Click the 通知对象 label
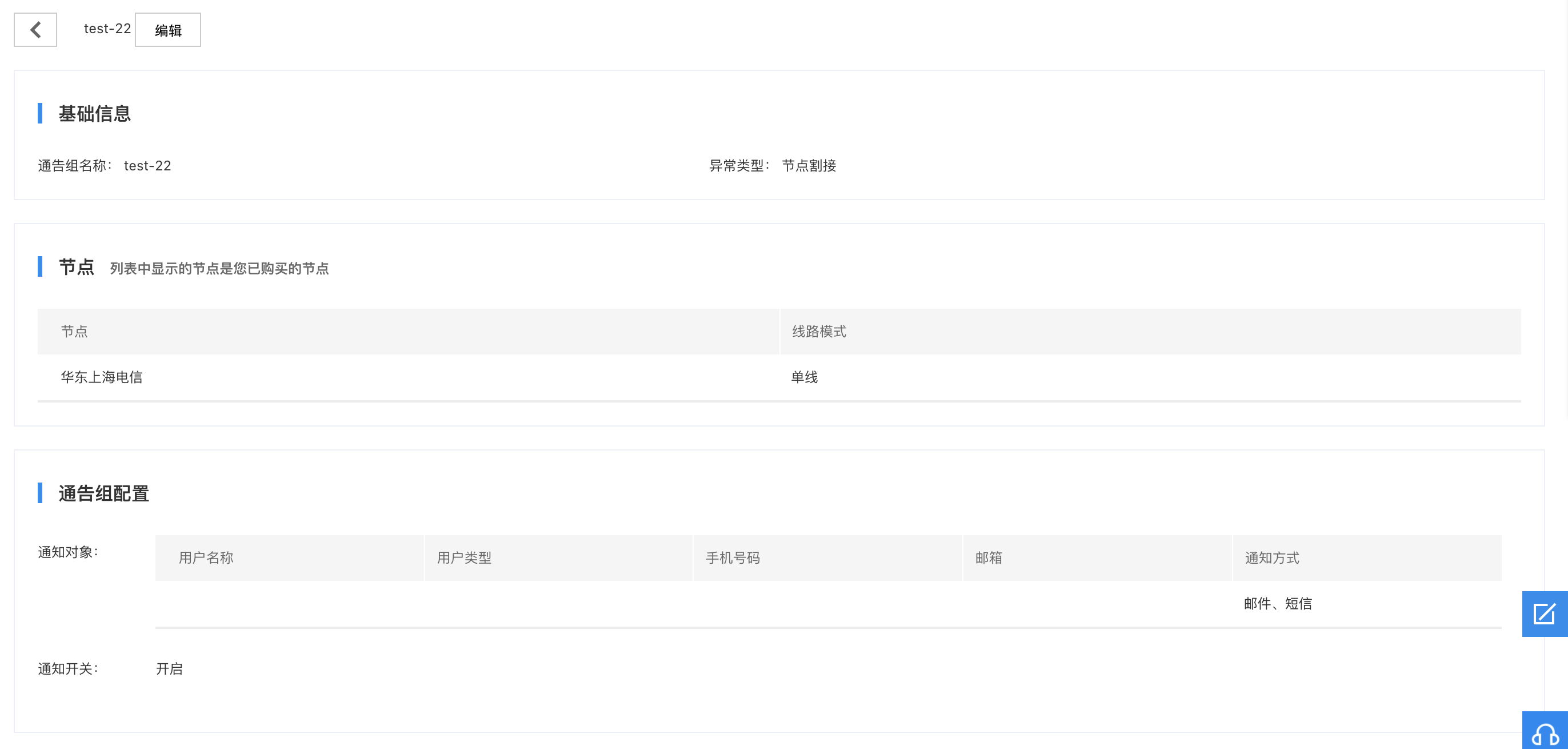The width and height of the screenshot is (1568, 749). (x=68, y=552)
